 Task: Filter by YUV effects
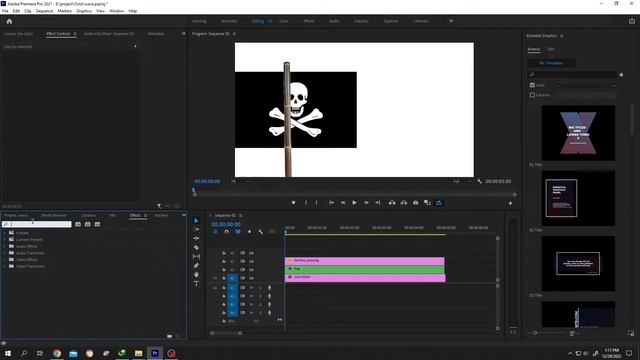(97, 224)
